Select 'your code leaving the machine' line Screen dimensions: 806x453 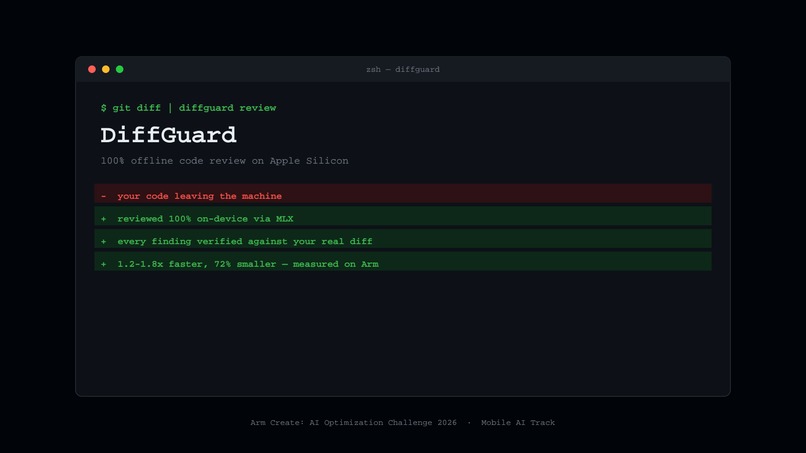click(x=403, y=194)
